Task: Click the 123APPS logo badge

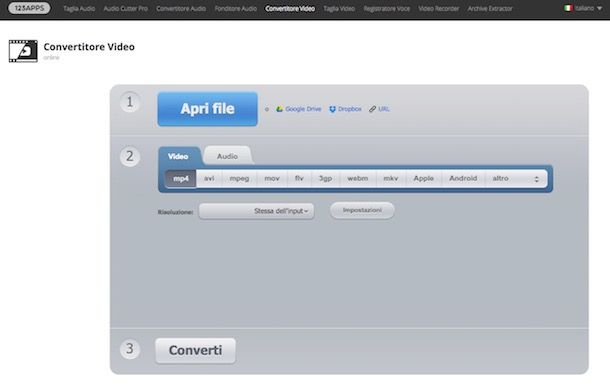Action: pos(29,8)
